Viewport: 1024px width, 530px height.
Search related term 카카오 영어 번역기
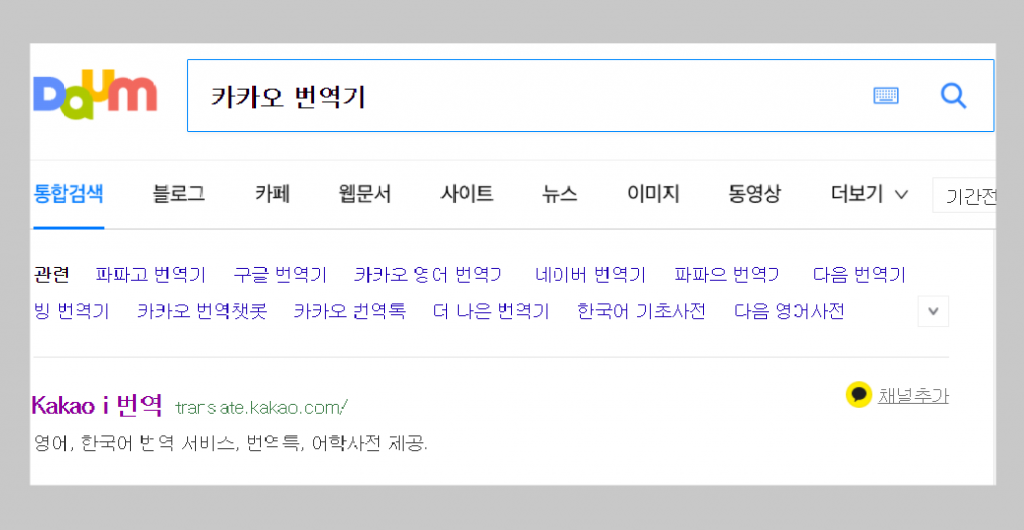point(428,275)
